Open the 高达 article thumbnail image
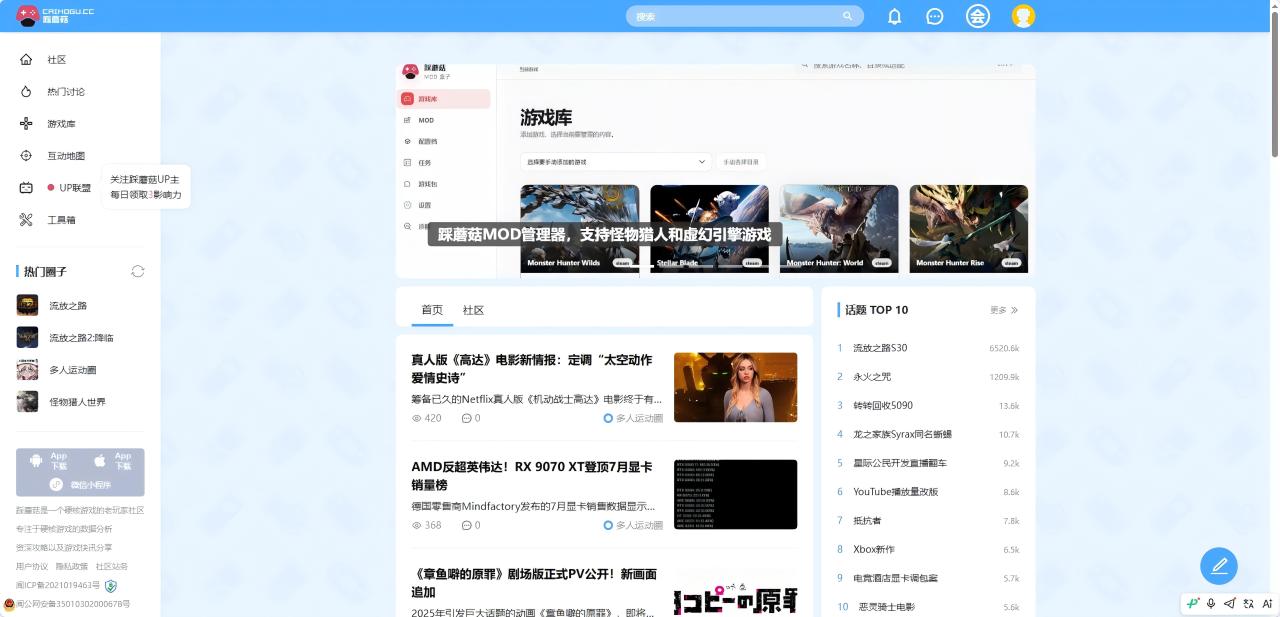Image resolution: width=1280 pixels, height=617 pixels. click(735, 387)
